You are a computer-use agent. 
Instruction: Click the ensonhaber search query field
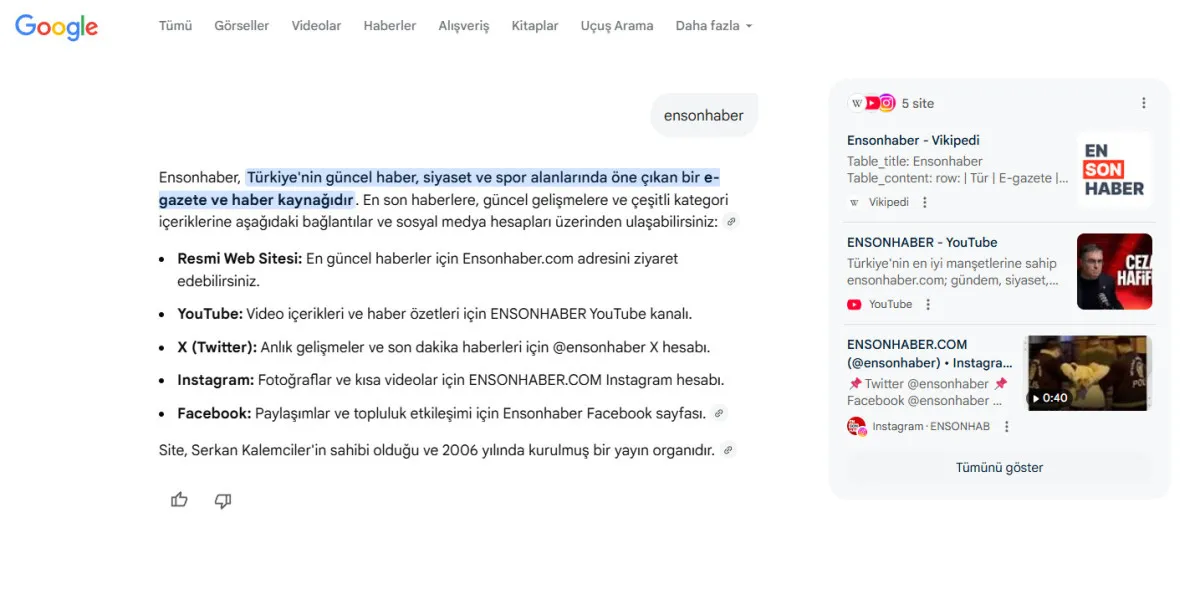tap(704, 115)
